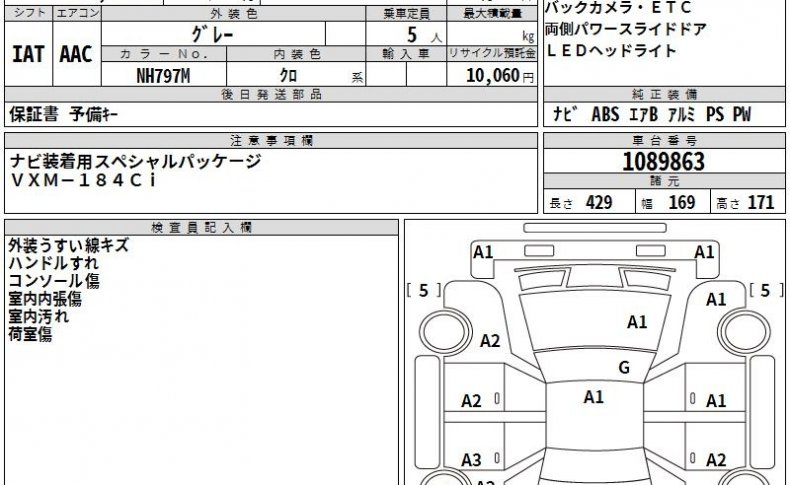Select the ハンドルすれ inspector note line
The width and height of the screenshot is (790, 485).
click(53, 263)
